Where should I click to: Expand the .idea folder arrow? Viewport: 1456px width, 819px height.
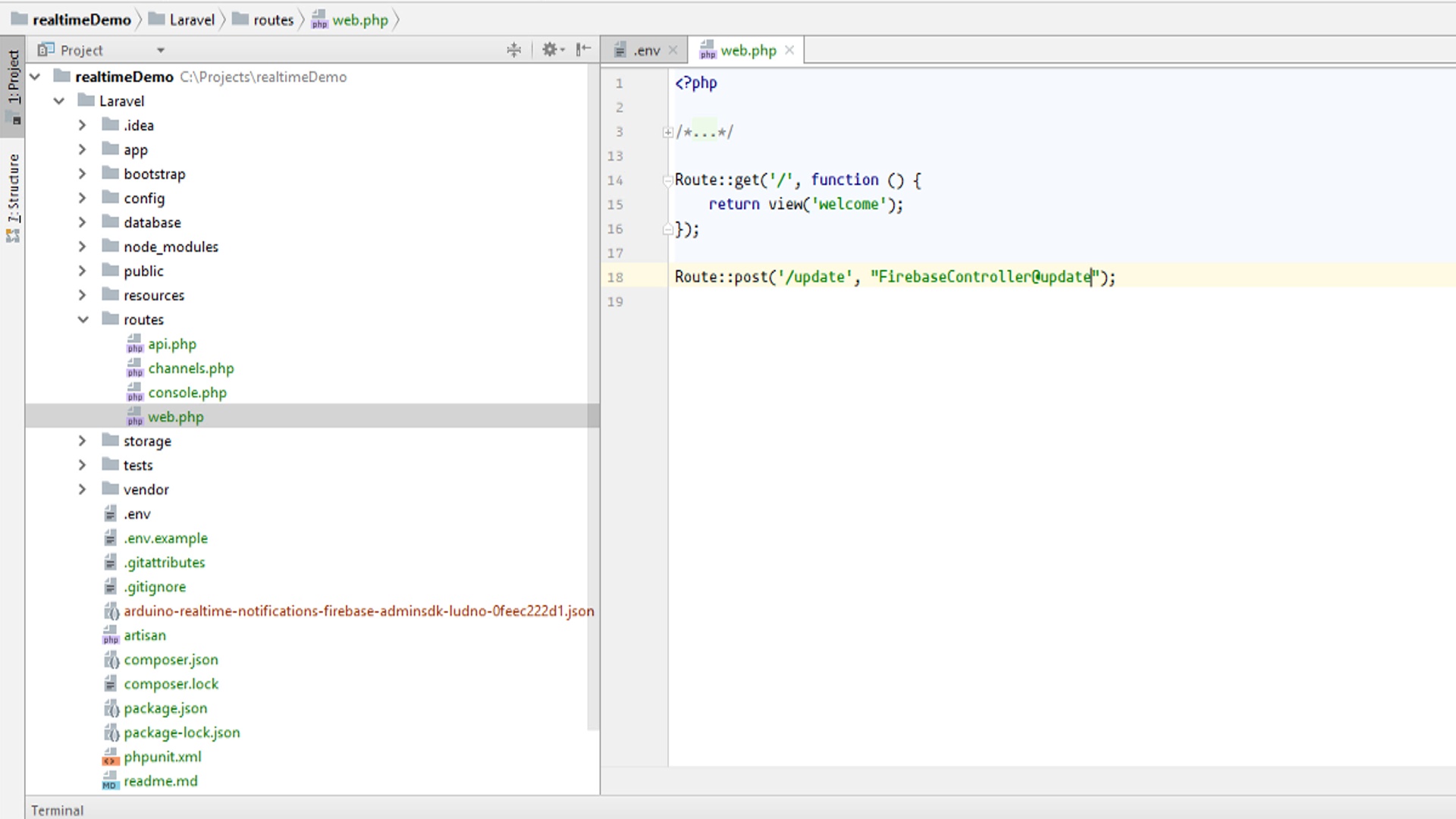pos(83,125)
